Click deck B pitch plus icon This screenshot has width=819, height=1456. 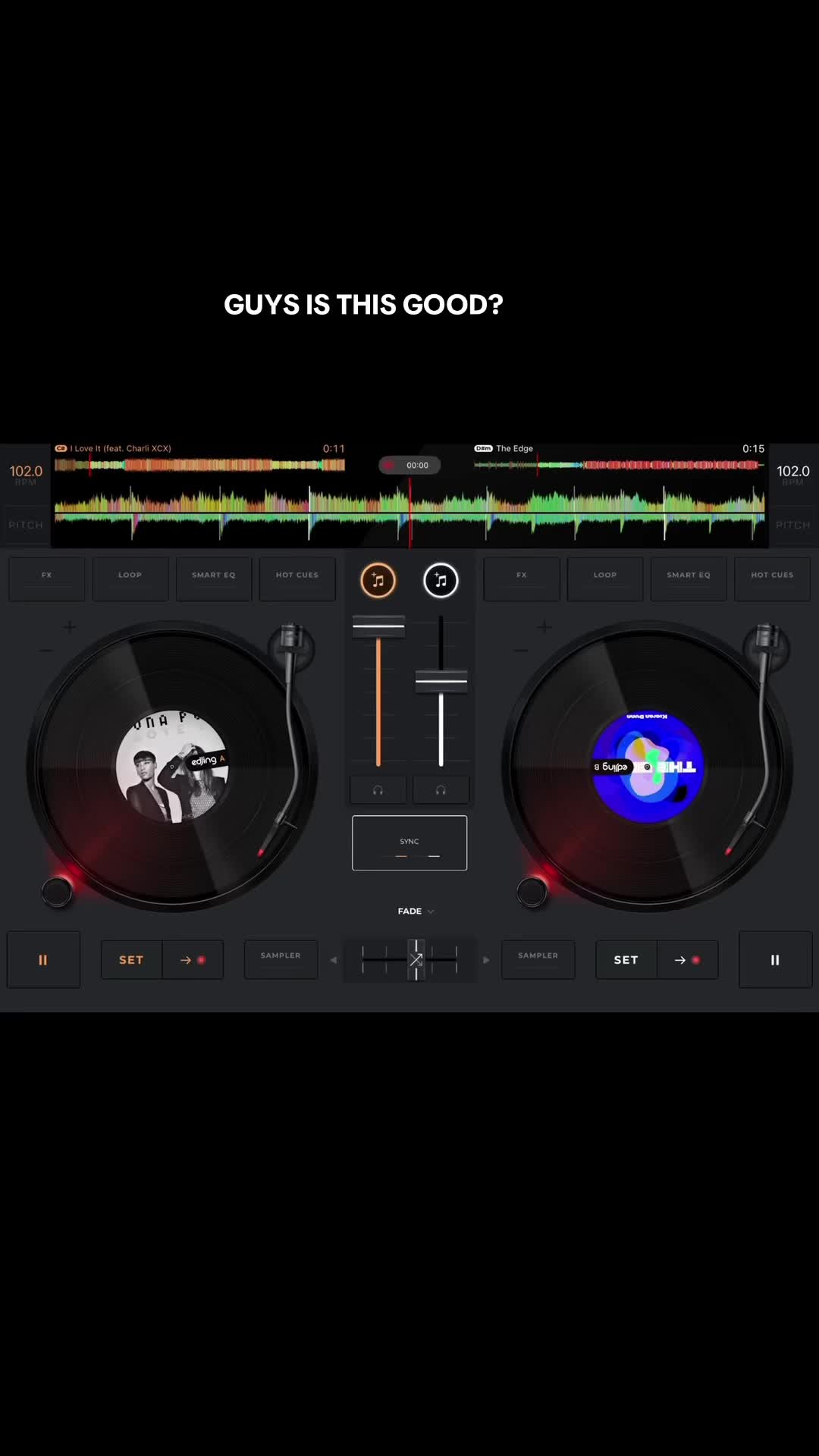coord(544,626)
